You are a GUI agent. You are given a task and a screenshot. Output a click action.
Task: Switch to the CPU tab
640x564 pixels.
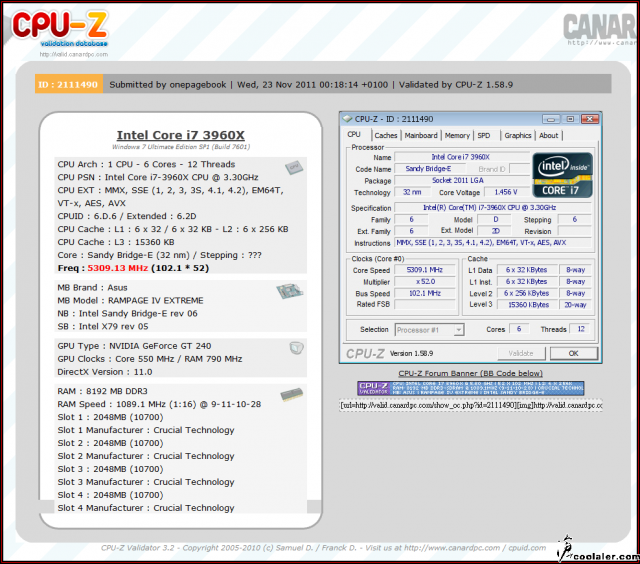tap(354, 134)
